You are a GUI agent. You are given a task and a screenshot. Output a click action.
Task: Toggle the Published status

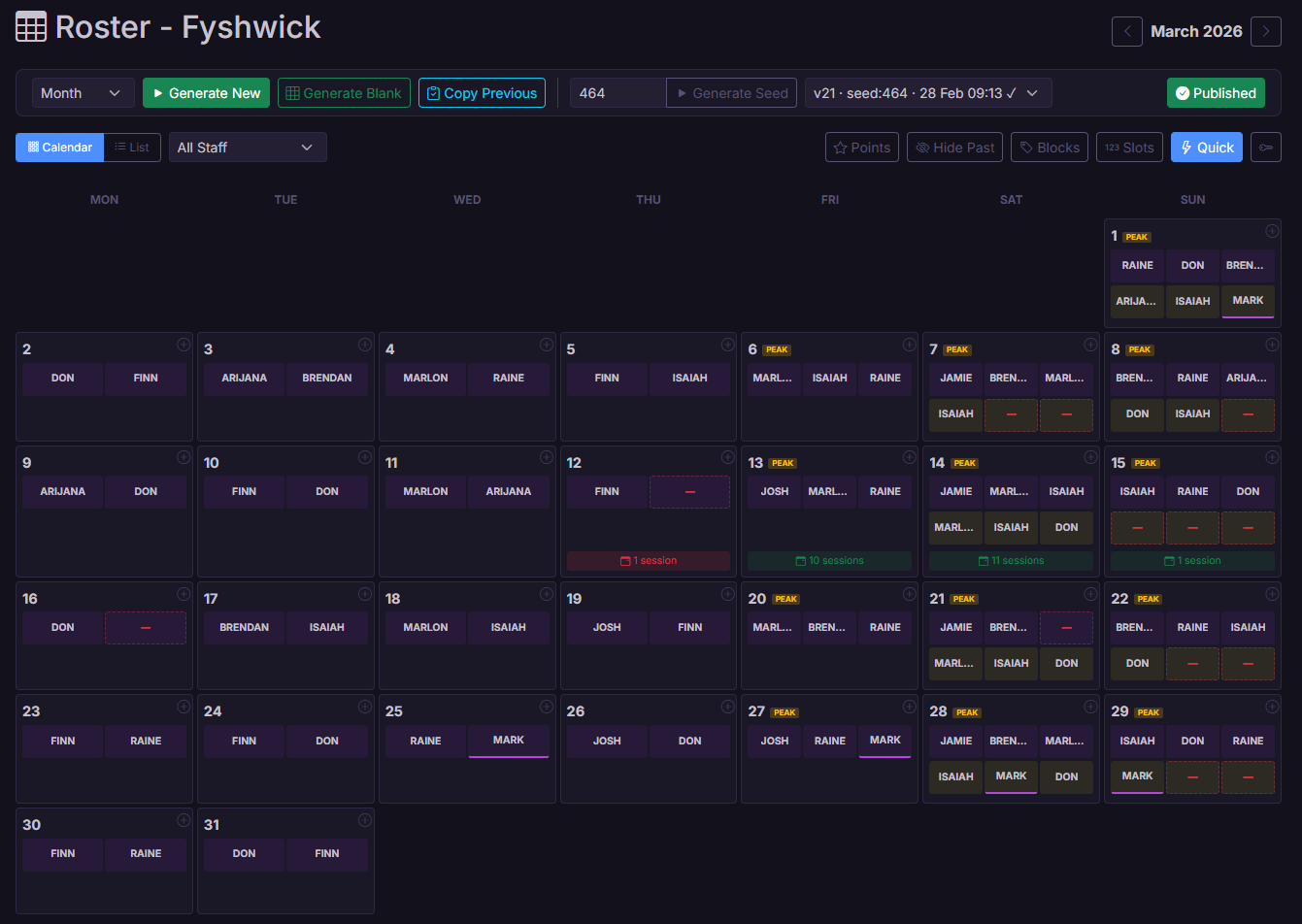[x=1216, y=92]
